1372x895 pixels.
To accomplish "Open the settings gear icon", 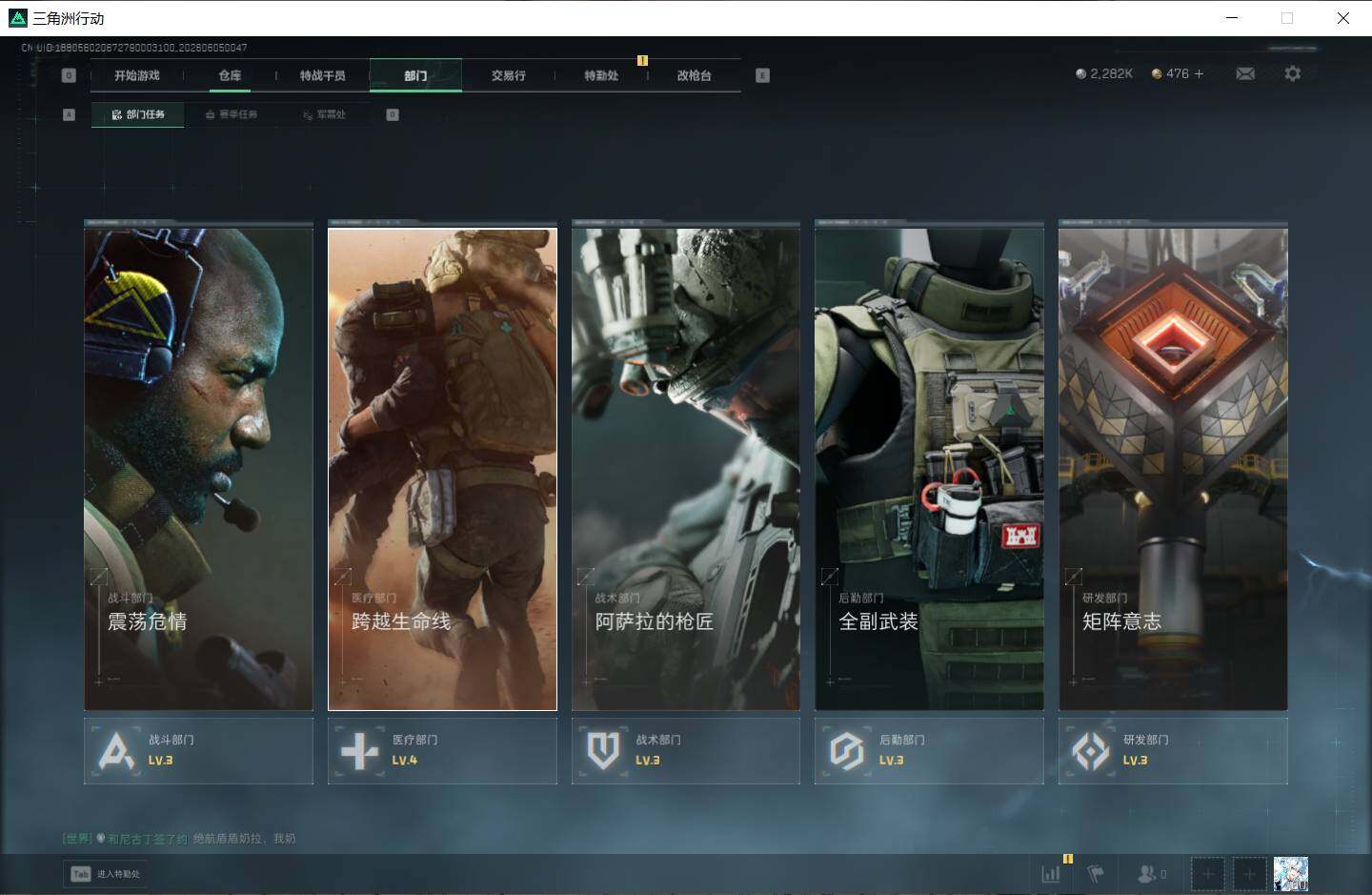I will 1292,73.
